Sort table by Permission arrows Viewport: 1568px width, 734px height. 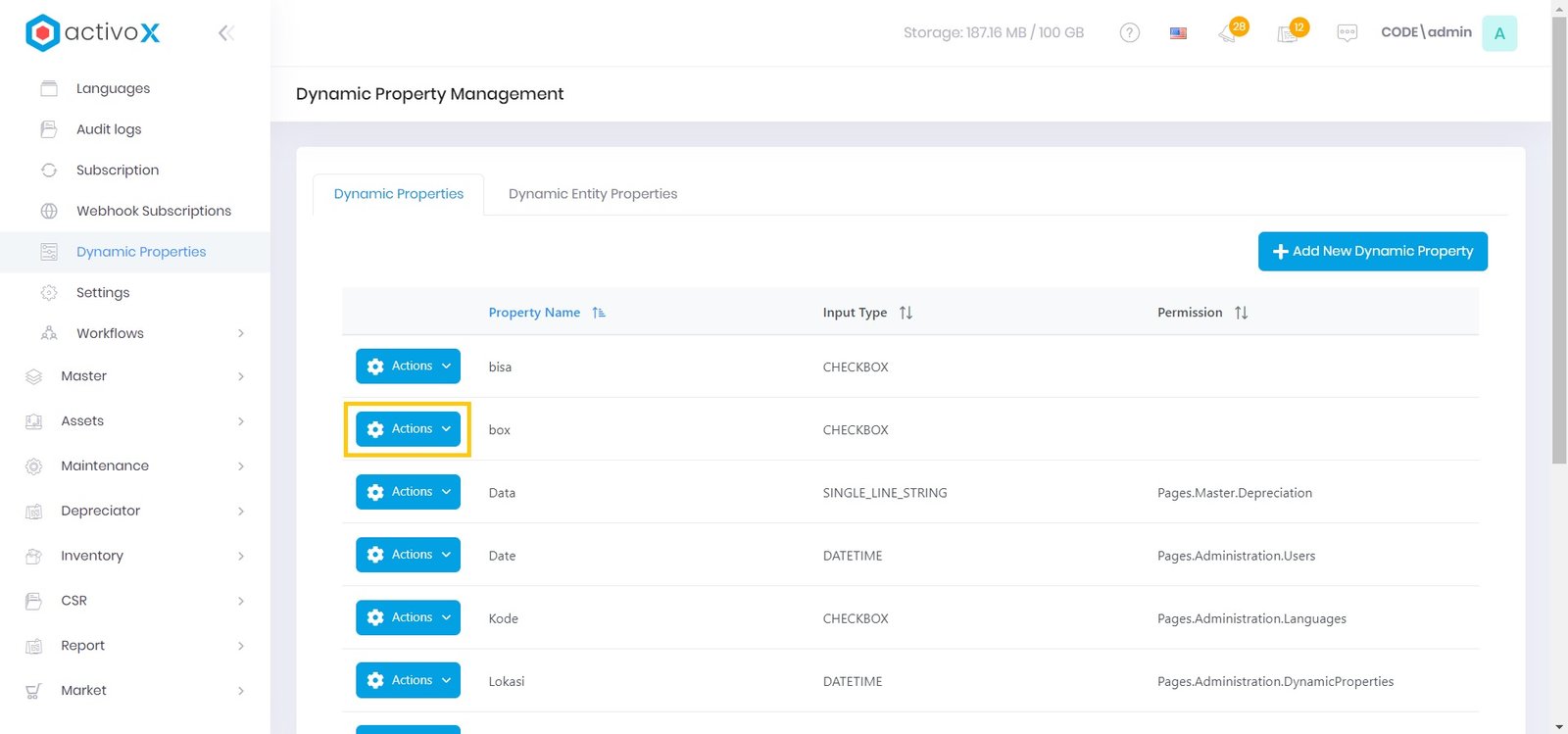[1241, 313]
